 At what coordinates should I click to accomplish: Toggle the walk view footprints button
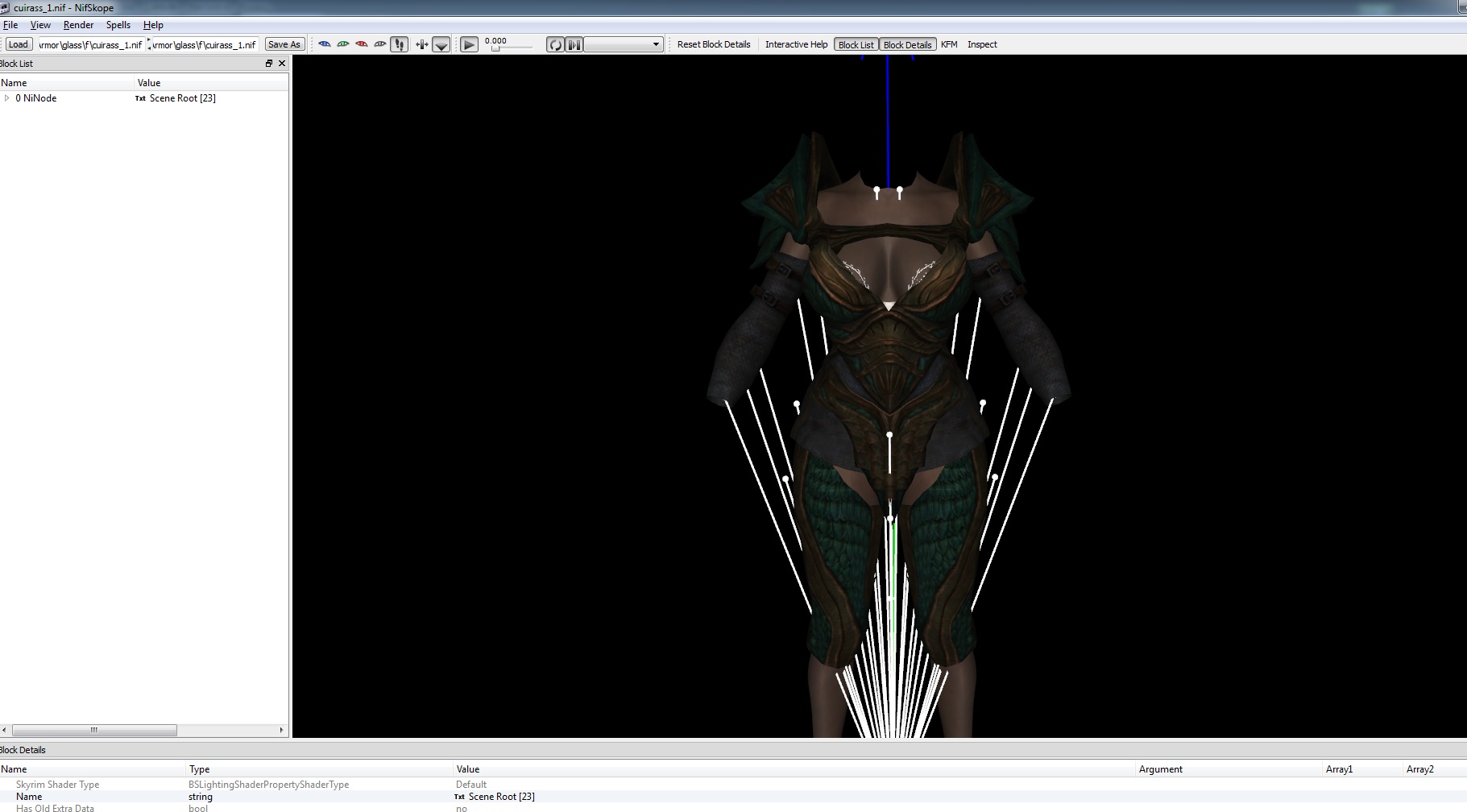point(400,44)
